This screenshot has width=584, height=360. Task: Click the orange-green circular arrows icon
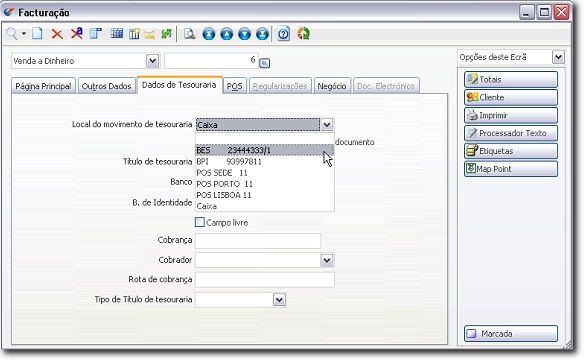coord(303,34)
